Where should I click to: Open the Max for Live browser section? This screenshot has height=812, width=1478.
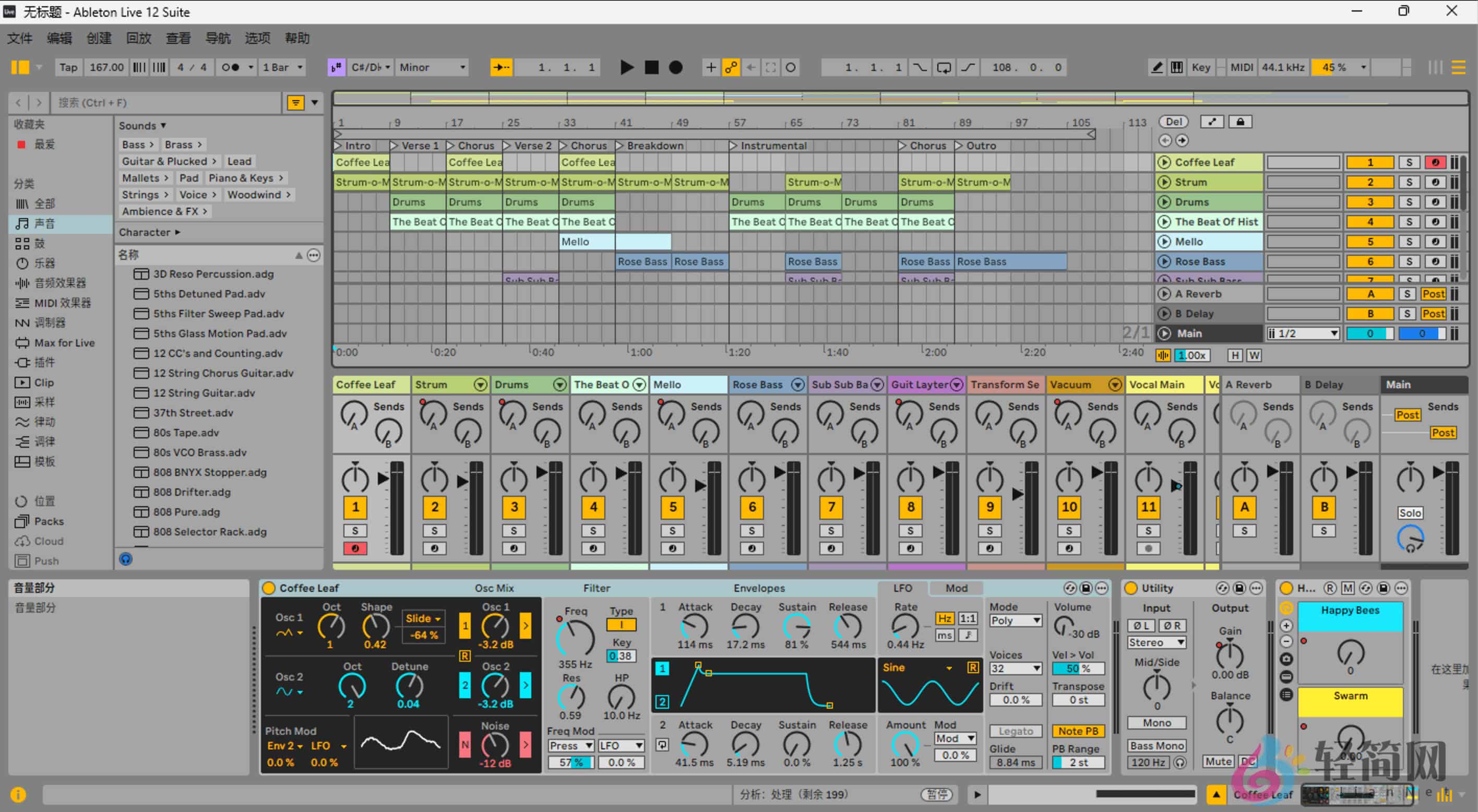click(x=64, y=342)
